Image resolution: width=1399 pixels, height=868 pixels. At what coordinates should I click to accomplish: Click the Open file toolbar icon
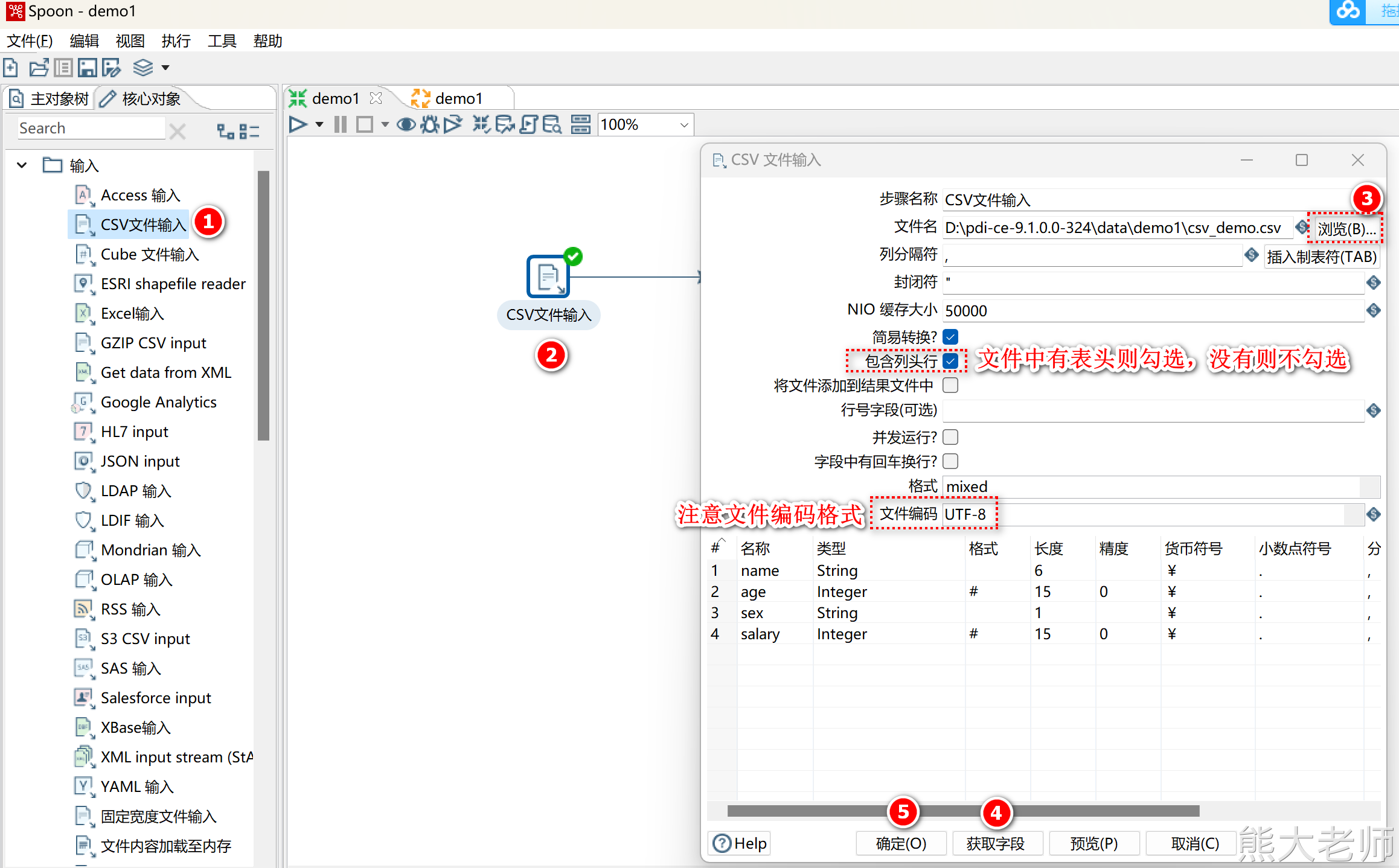39,68
